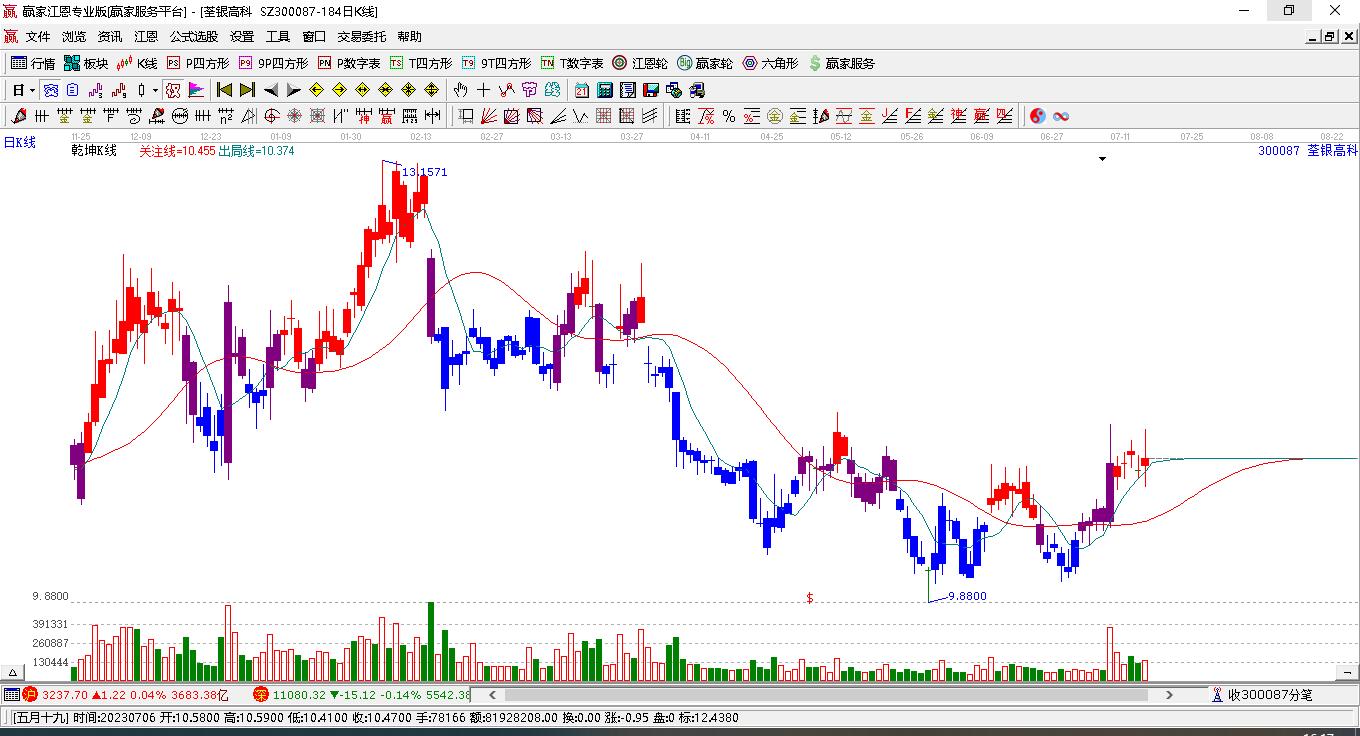The width and height of the screenshot is (1360, 736).
Task: Click the infinity loop icon
Action: [1061, 116]
